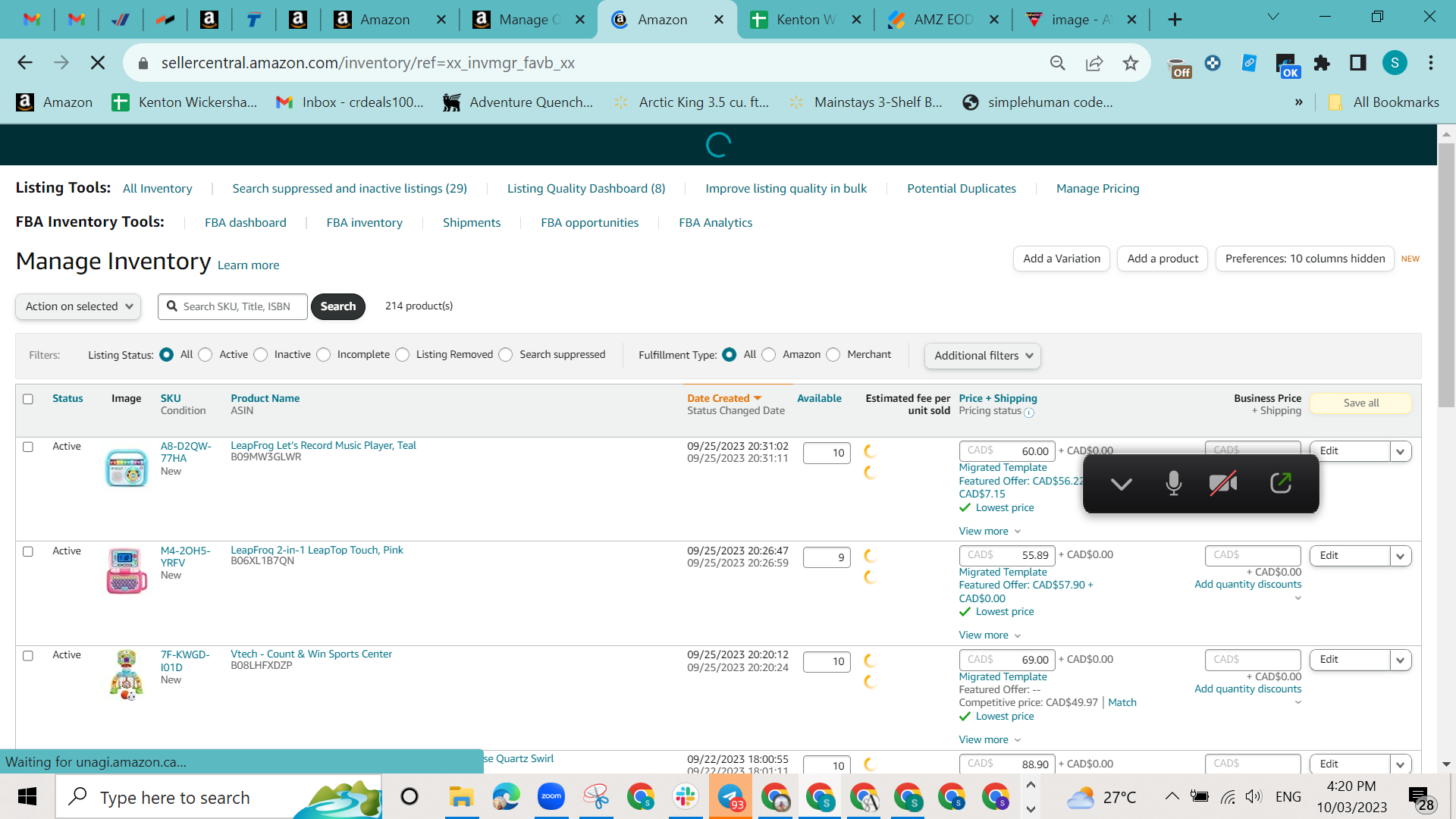Open Preferences: 10 columns hidden
Image resolution: width=1456 pixels, height=819 pixels.
tap(1305, 259)
